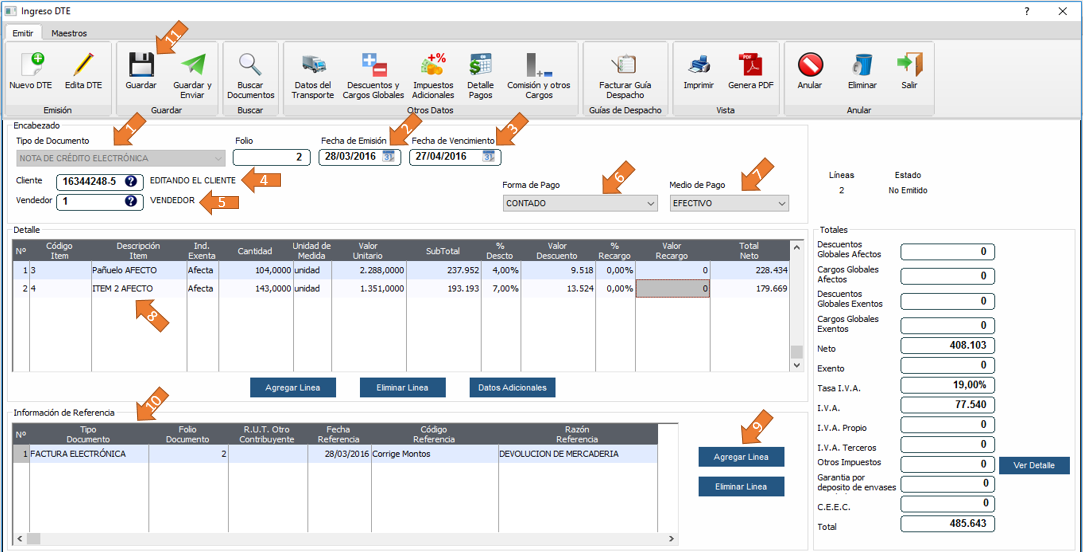Click Guardar y Enviar icon

tap(192, 65)
